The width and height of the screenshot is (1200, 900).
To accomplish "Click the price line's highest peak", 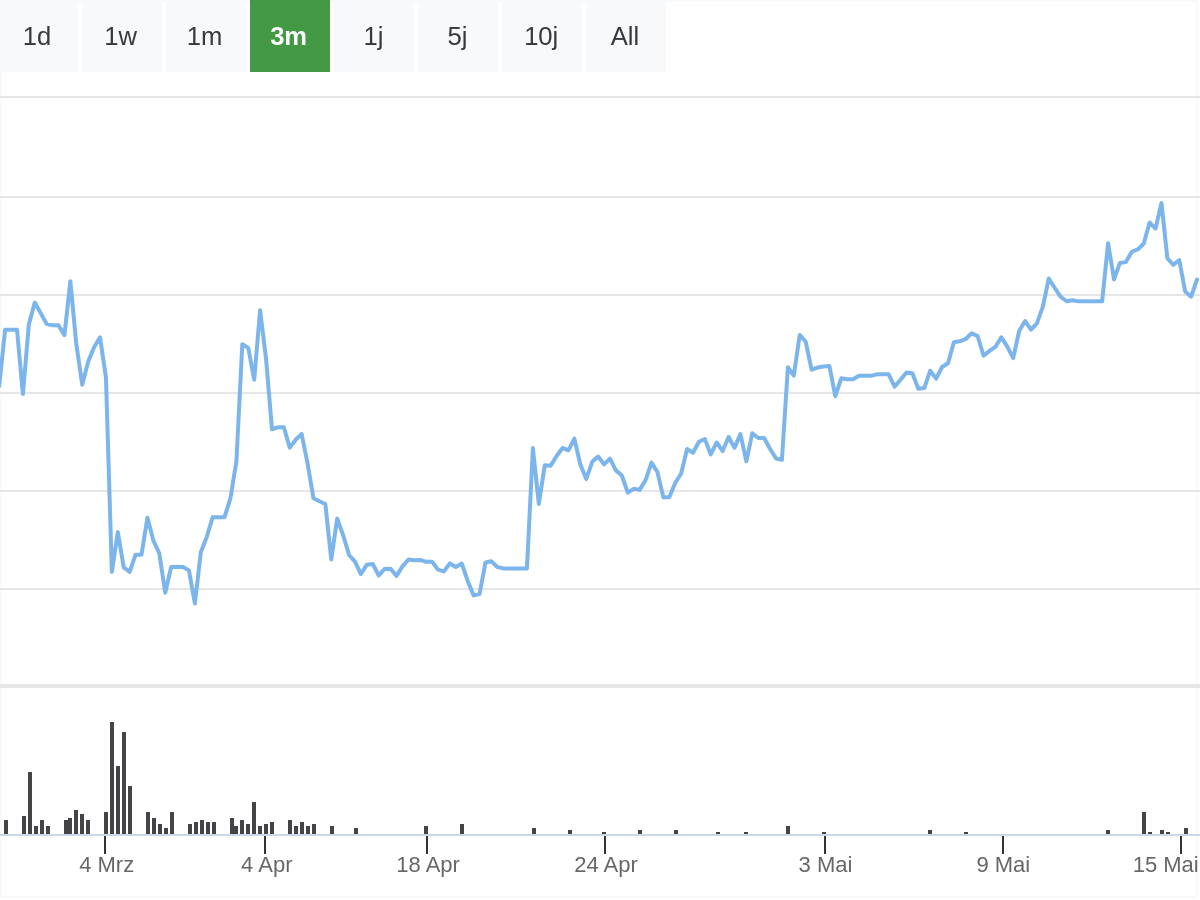I will pyautogui.click(x=1161, y=204).
